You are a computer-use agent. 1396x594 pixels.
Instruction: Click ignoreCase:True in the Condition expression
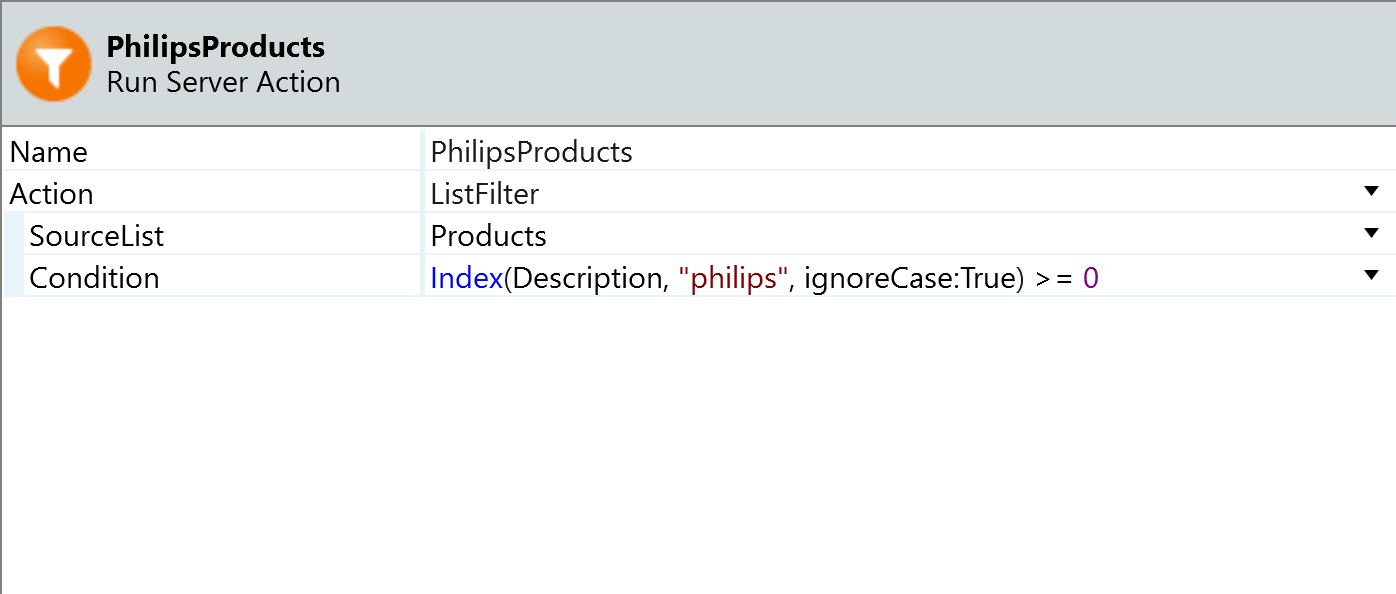coord(912,278)
